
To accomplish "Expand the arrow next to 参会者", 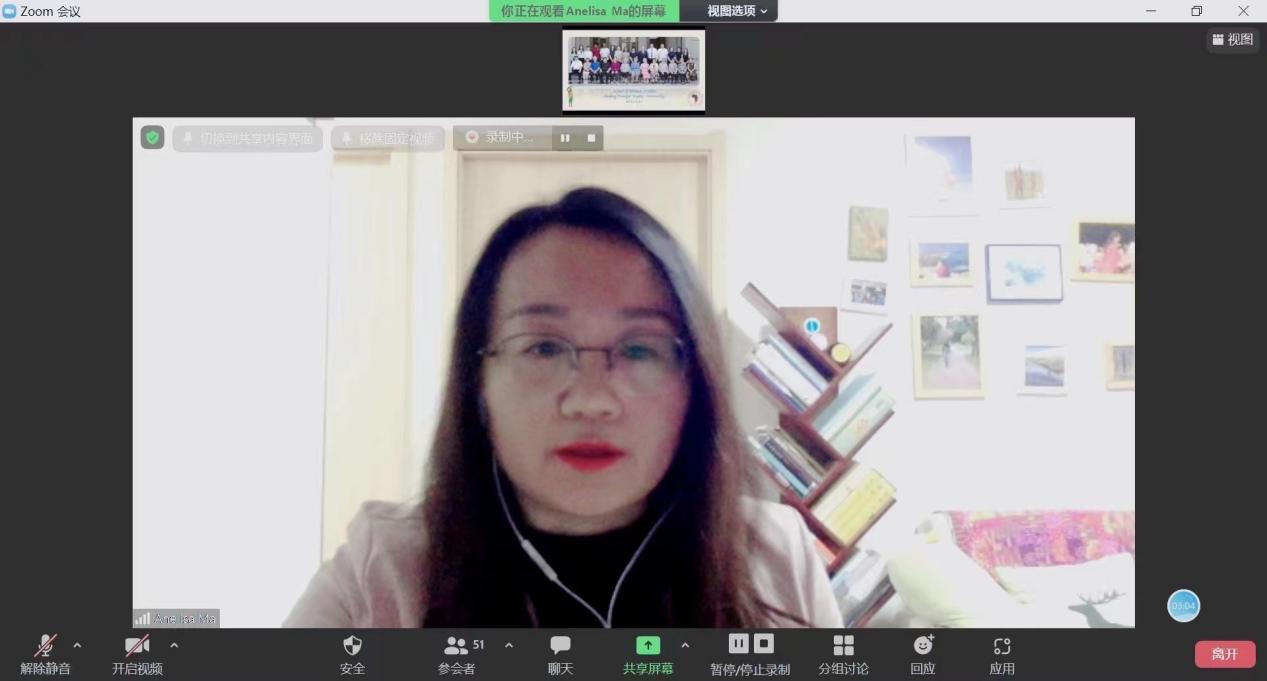I will [x=509, y=645].
